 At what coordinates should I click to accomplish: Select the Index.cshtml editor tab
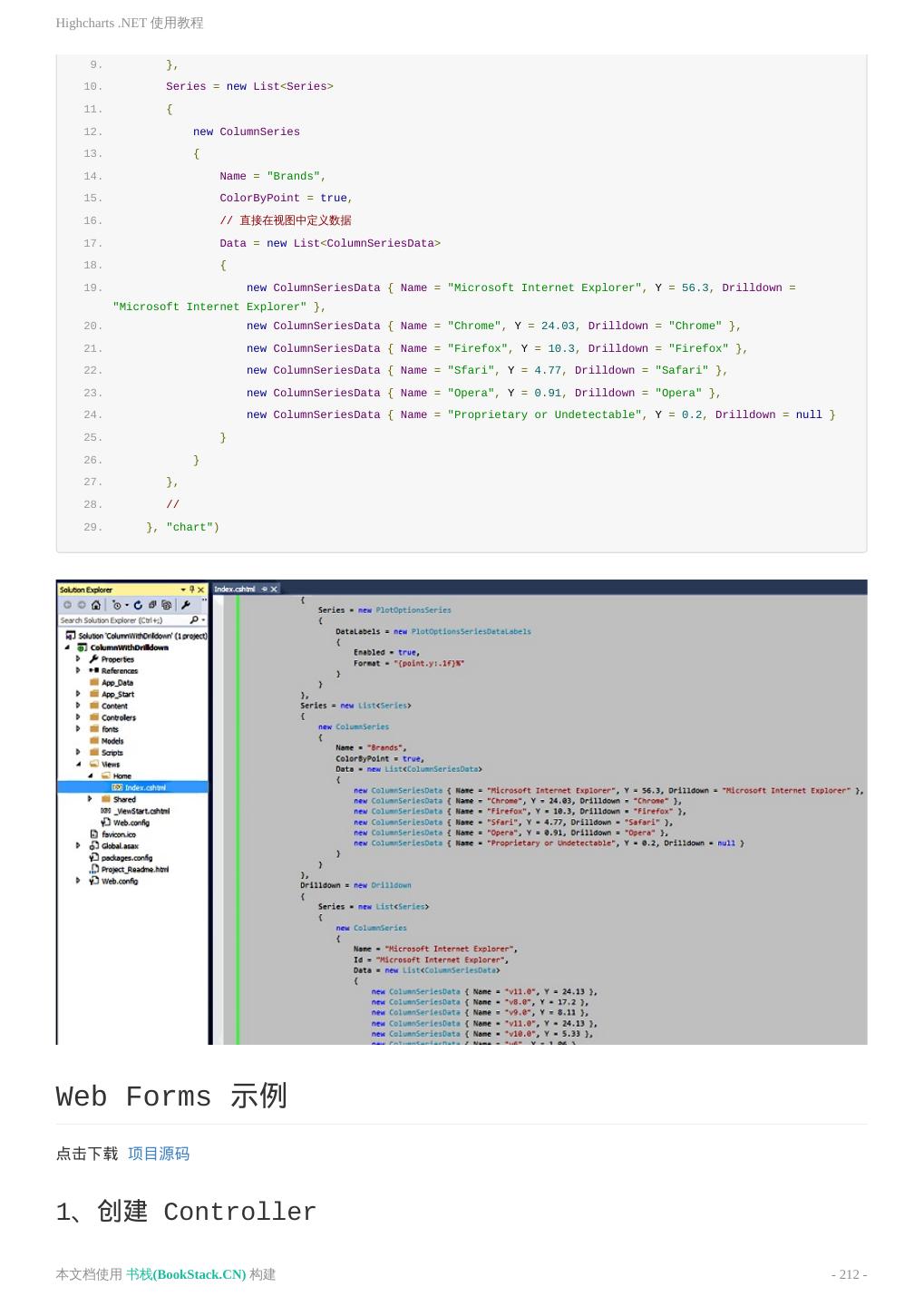[x=235, y=590]
